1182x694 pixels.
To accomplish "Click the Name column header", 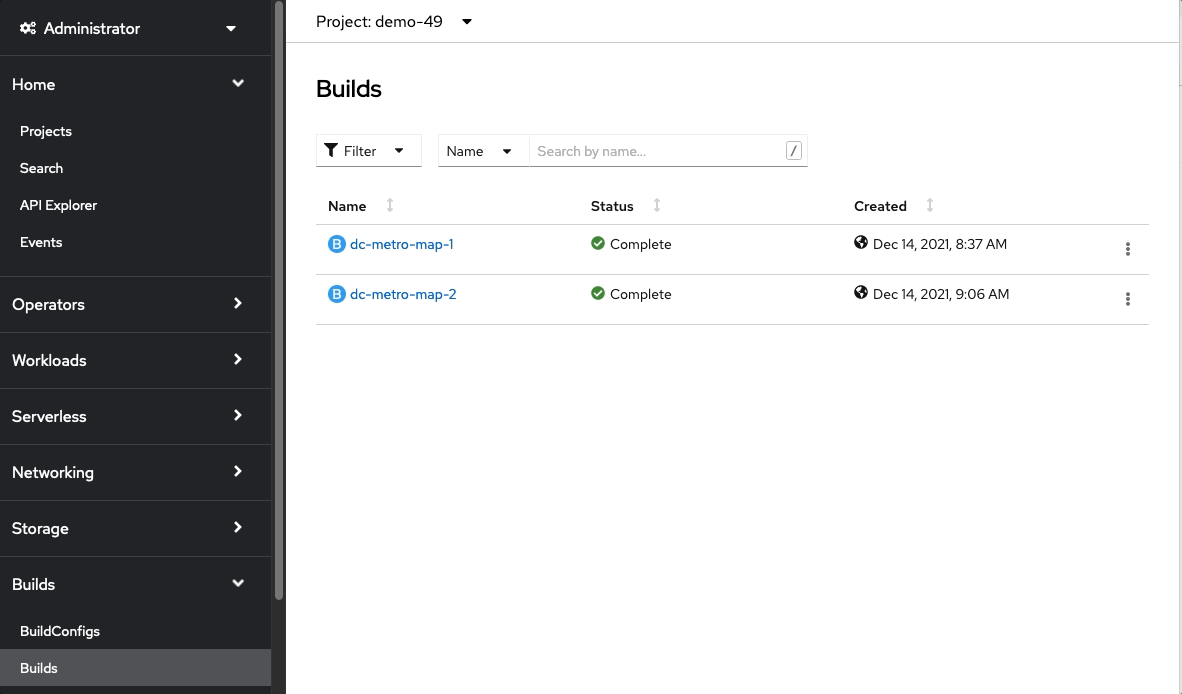I will click(347, 206).
